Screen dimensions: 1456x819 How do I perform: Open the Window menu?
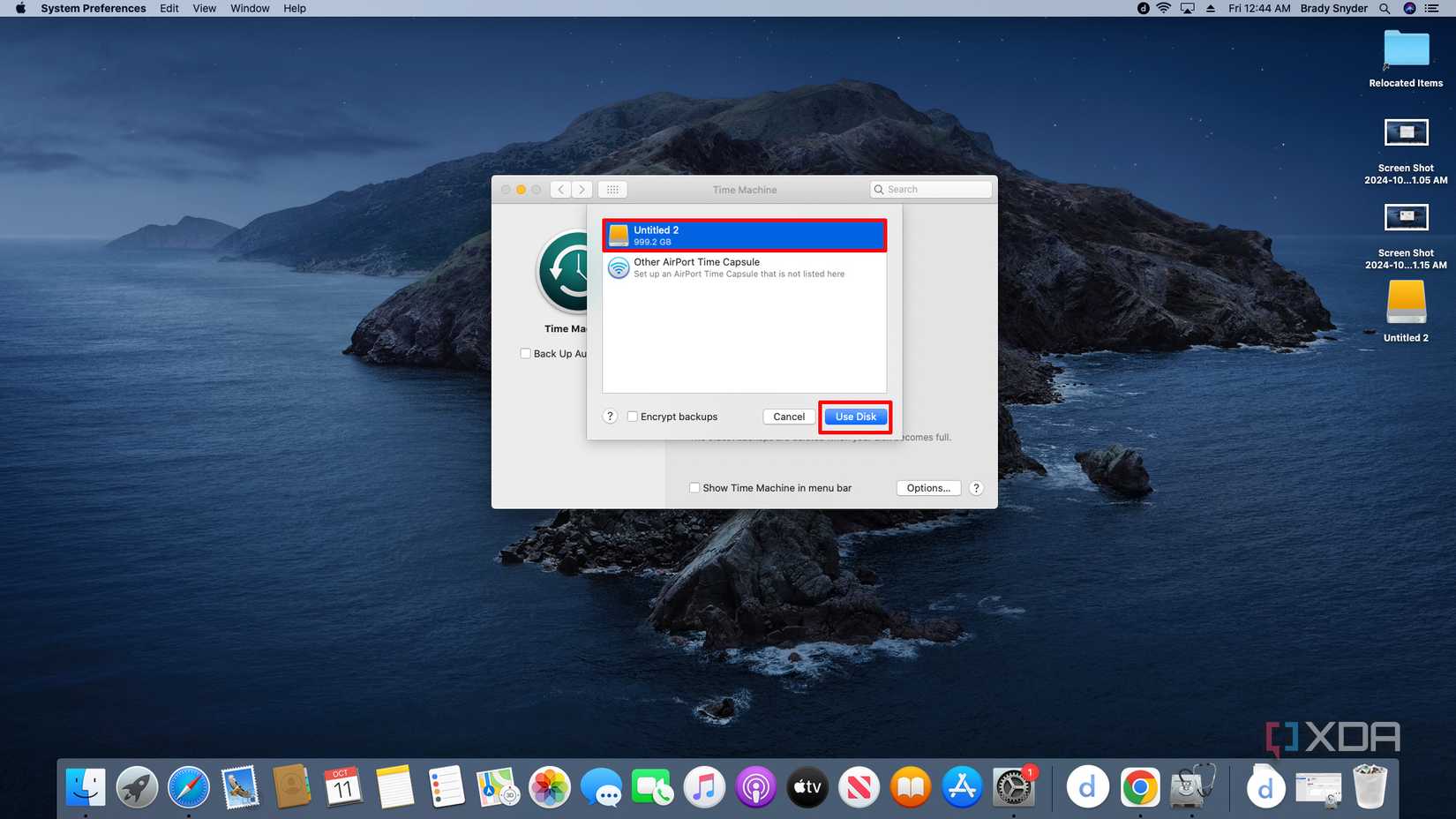(x=250, y=8)
